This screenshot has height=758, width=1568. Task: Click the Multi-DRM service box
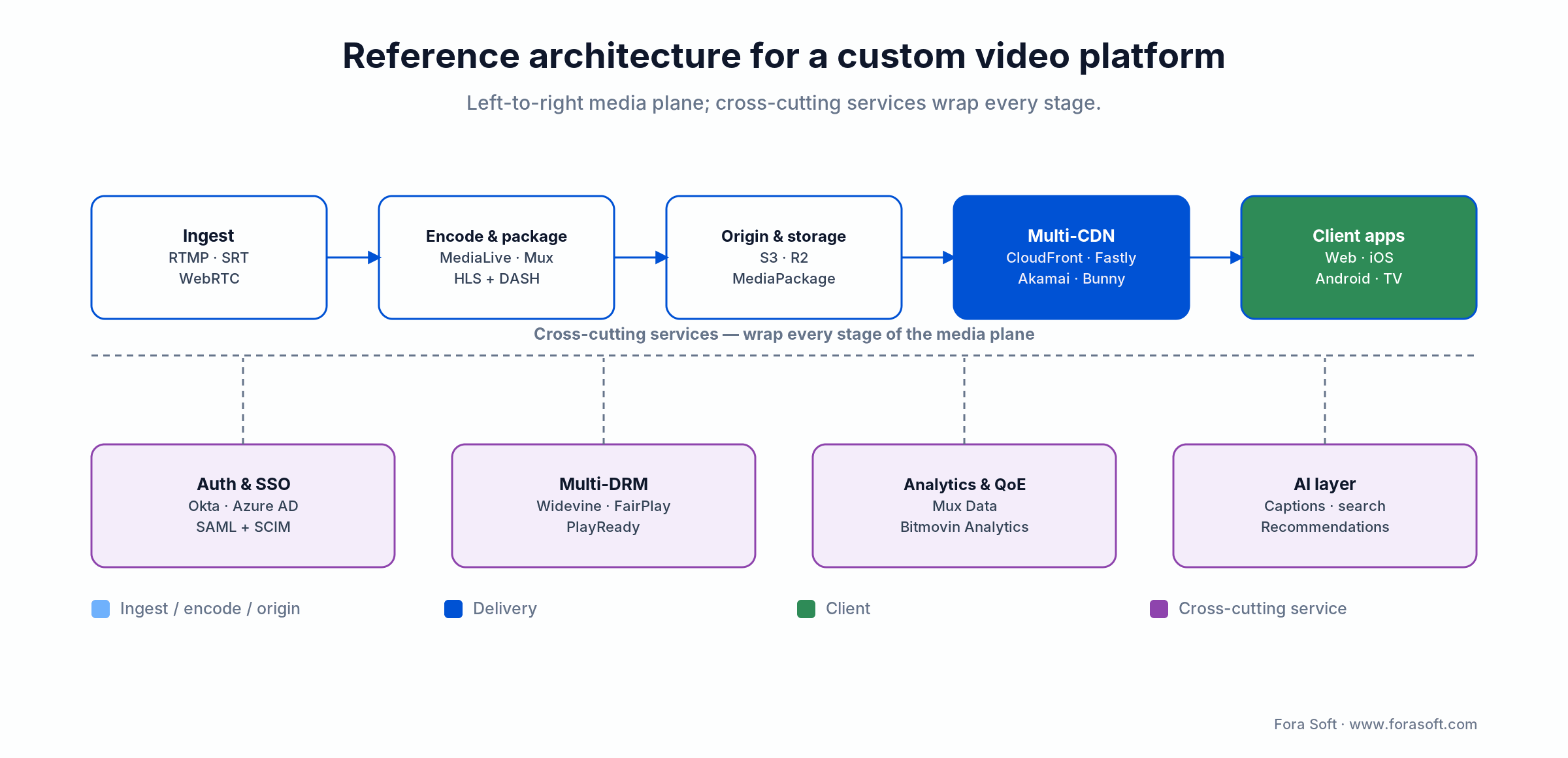pos(604,506)
